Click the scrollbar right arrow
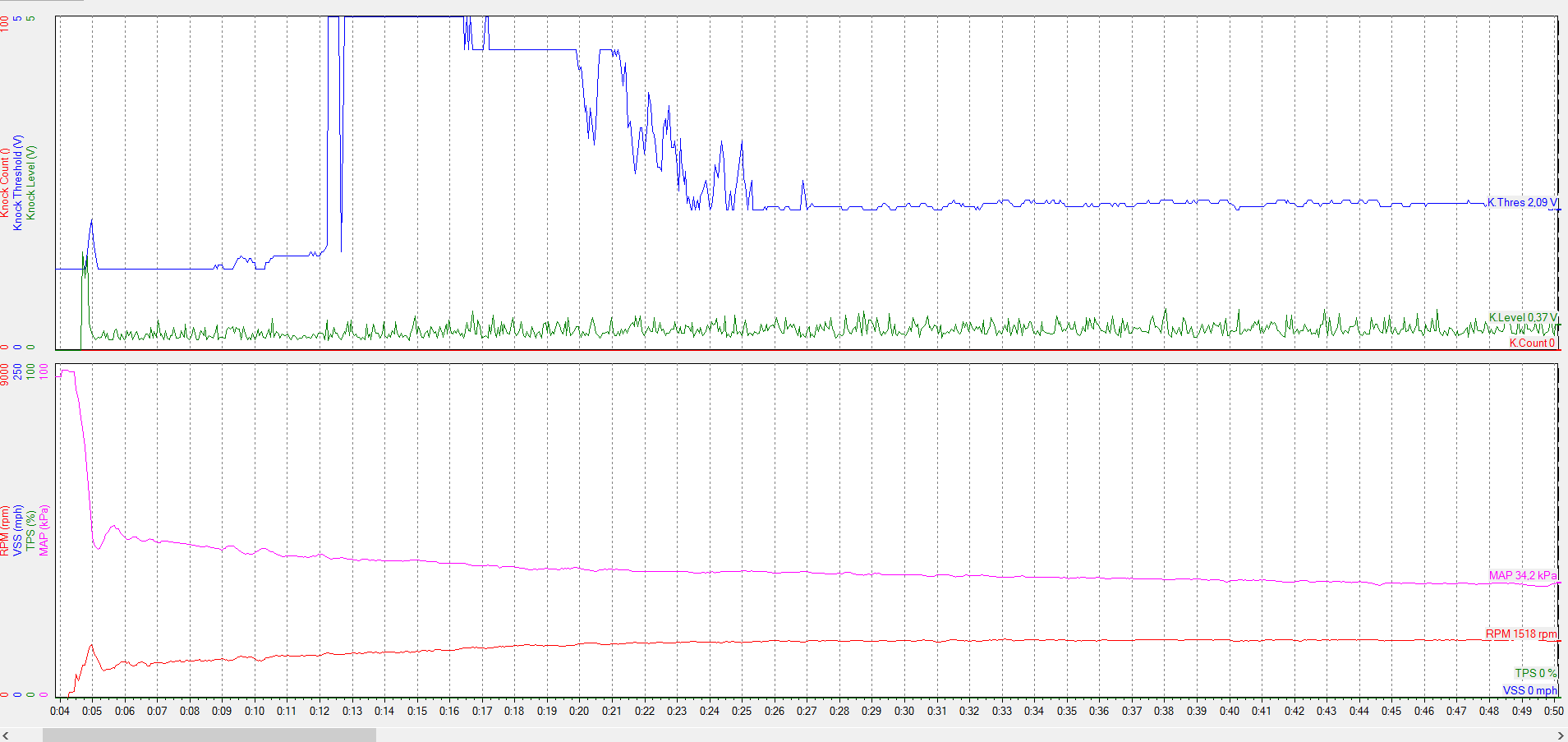Image resolution: width=1568 pixels, height=742 pixels. pyautogui.click(x=1561, y=735)
